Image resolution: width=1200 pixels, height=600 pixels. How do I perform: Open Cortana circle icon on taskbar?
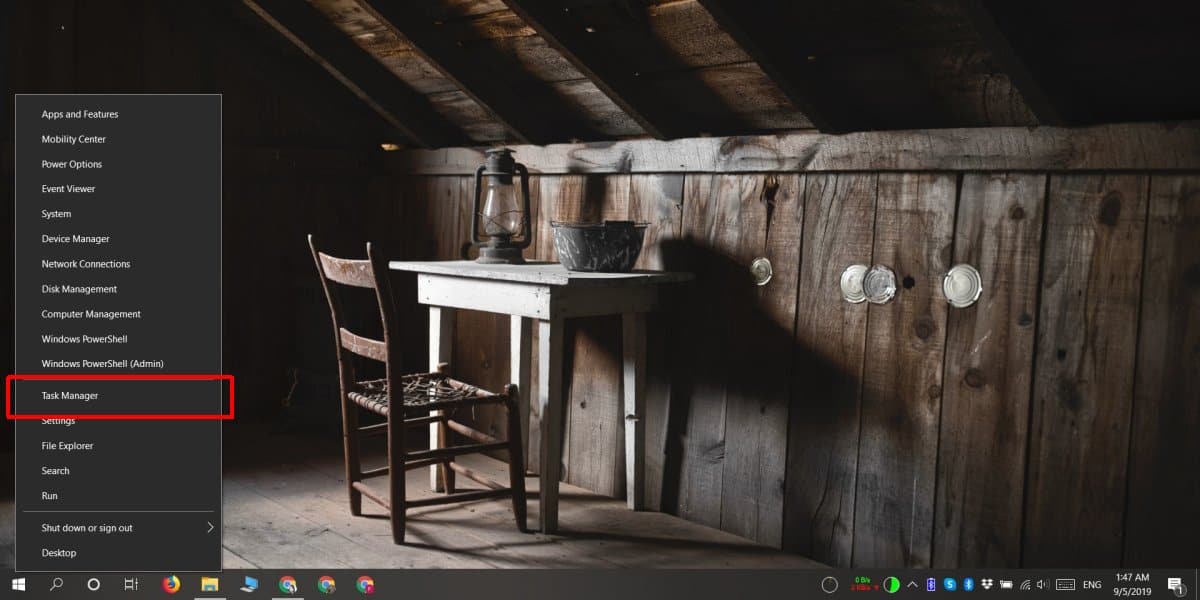(93, 584)
